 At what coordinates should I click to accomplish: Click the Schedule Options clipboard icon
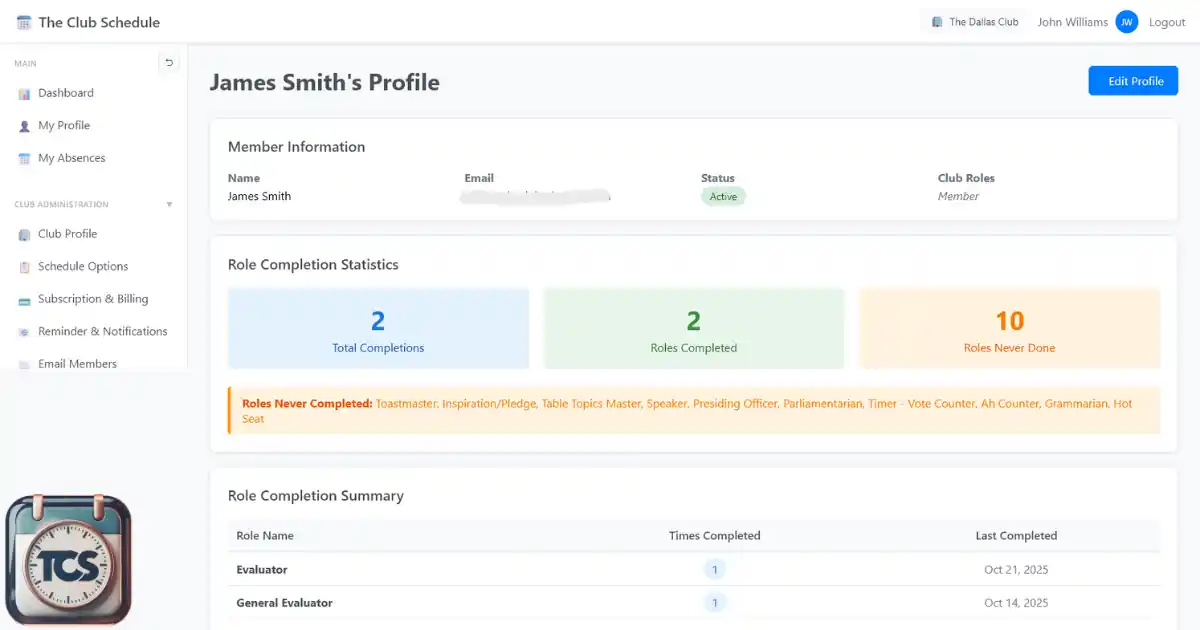(x=25, y=267)
